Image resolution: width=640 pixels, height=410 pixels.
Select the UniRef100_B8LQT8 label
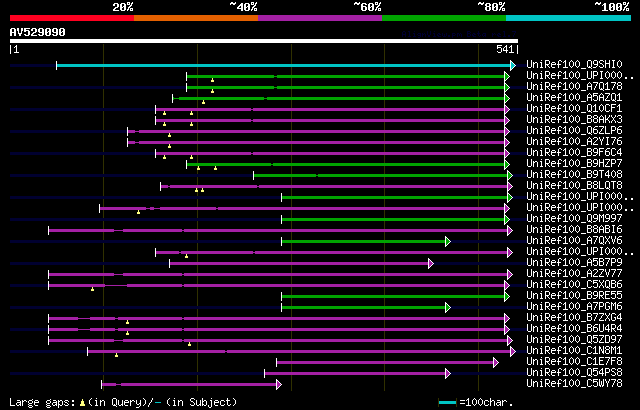574,186
